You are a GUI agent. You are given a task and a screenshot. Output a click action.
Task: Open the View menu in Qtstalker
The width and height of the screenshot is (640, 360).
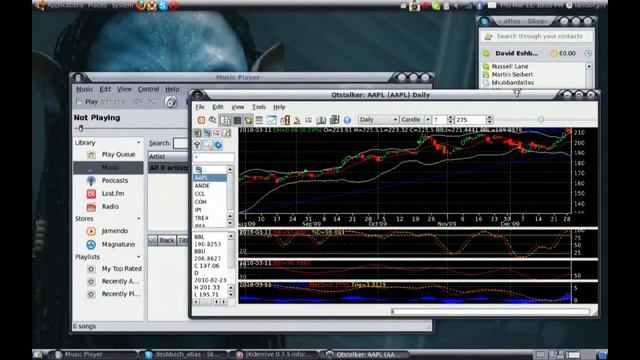point(238,107)
